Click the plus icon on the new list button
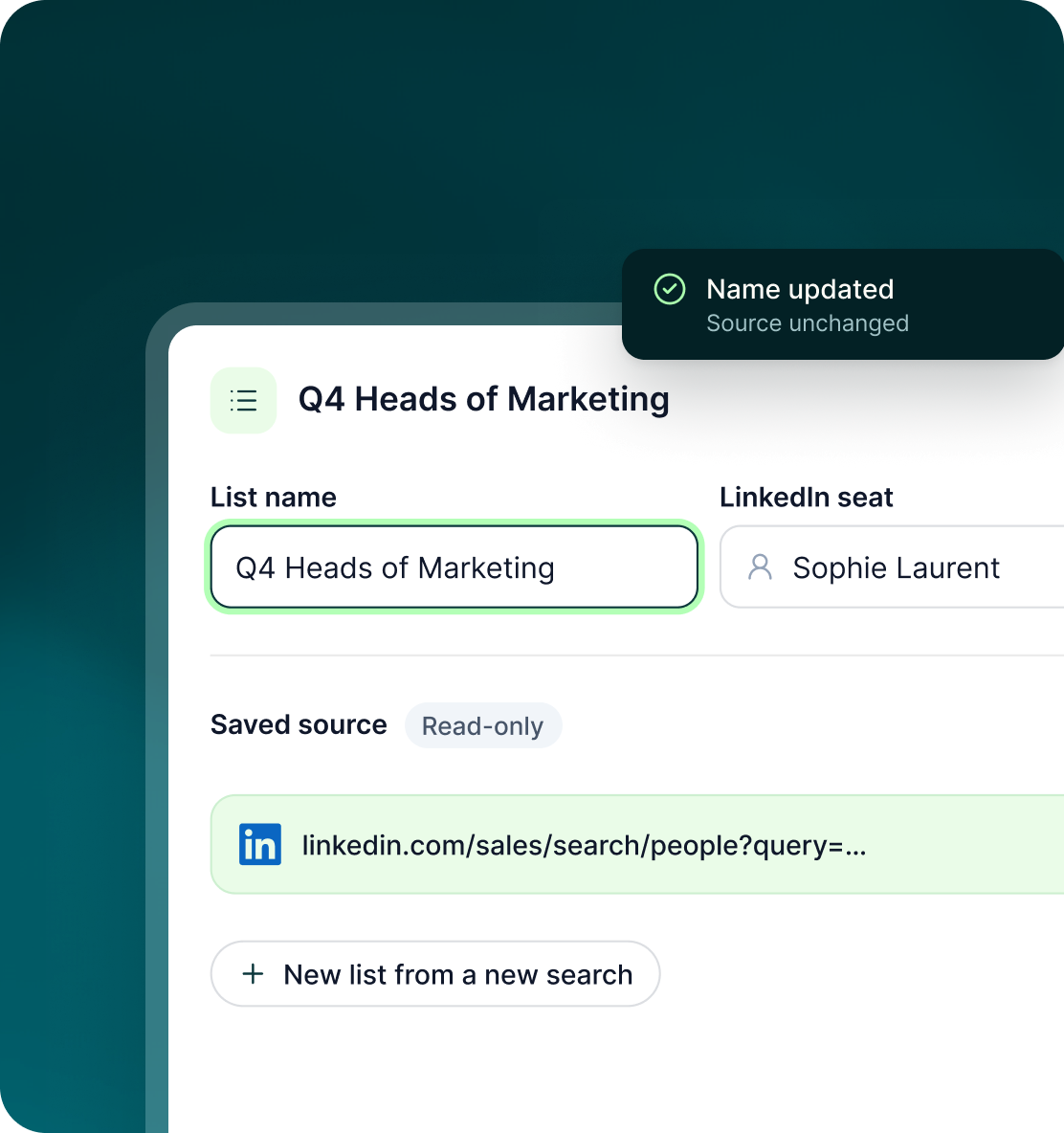 [x=253, y=974]
